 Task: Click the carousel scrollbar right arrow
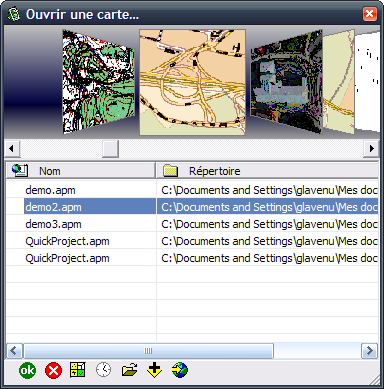coord(372,148)
